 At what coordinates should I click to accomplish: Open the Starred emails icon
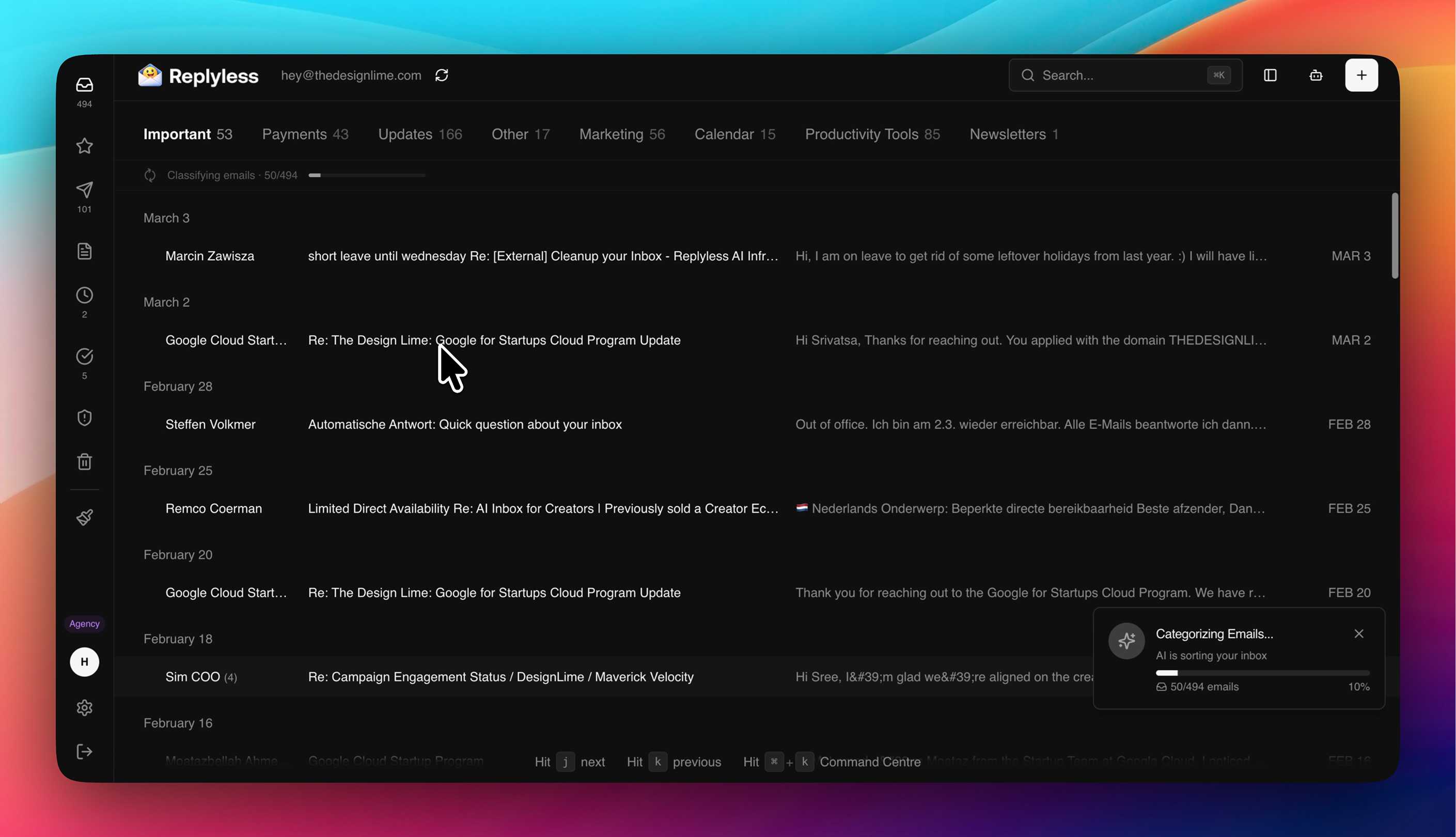[x=85, y=146]
